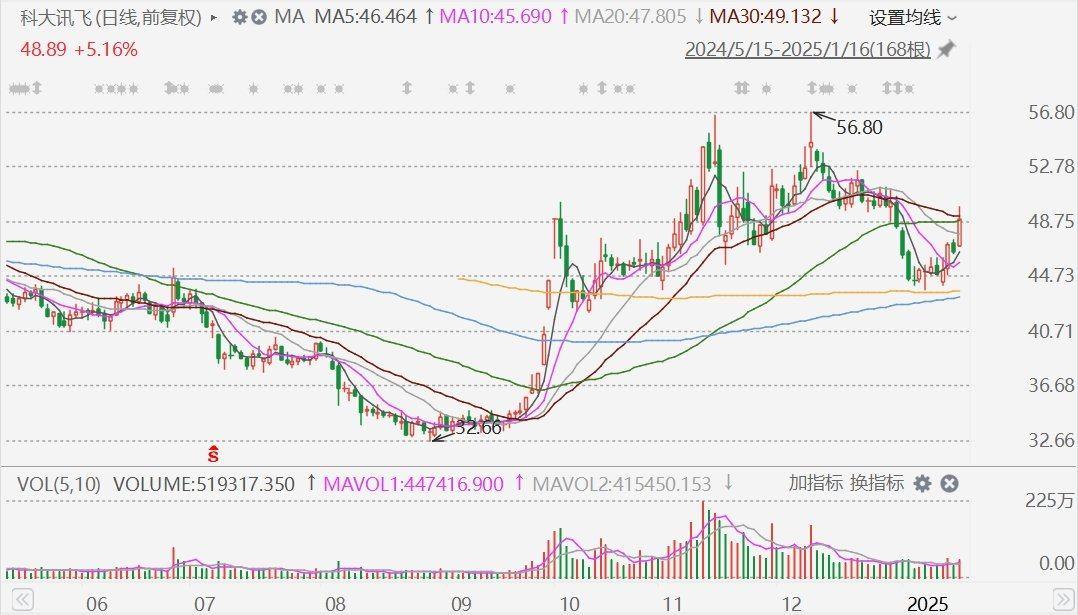Screen dimensions: 1078x615
Task: Close the VOL indicator panel
Action: point(949,484)
